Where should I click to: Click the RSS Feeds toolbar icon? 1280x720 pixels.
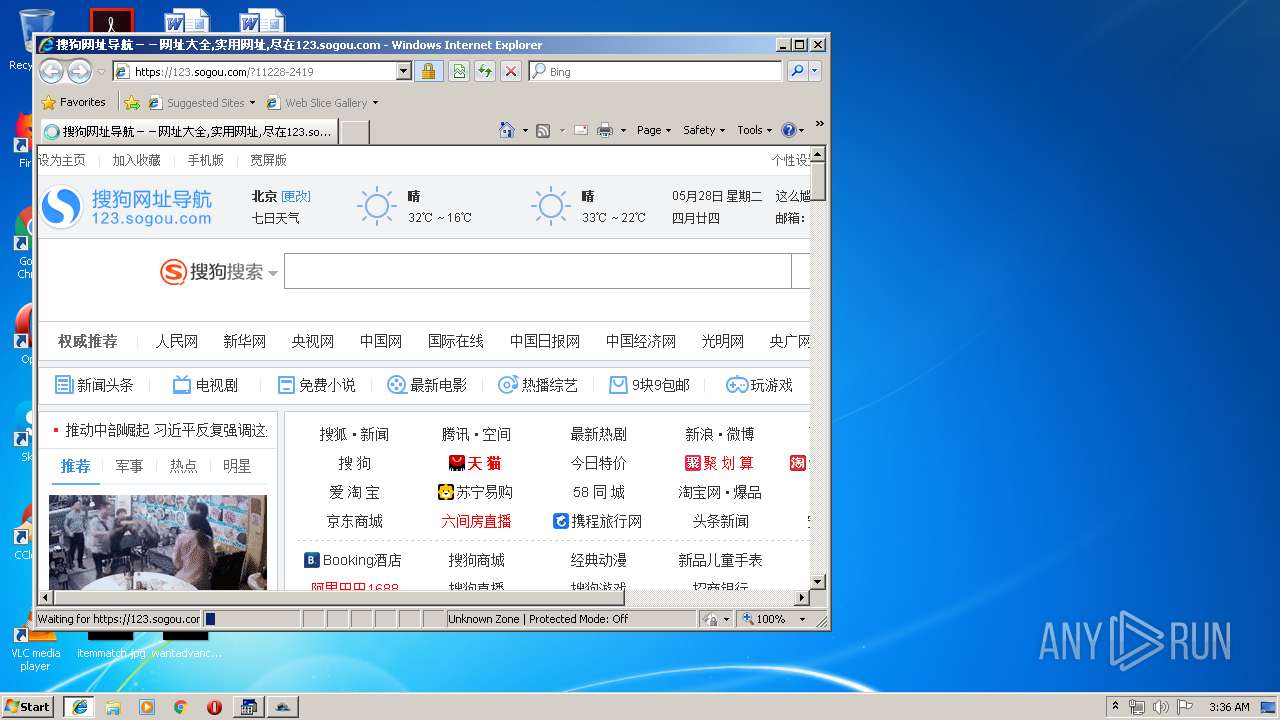tap(543, 130)
